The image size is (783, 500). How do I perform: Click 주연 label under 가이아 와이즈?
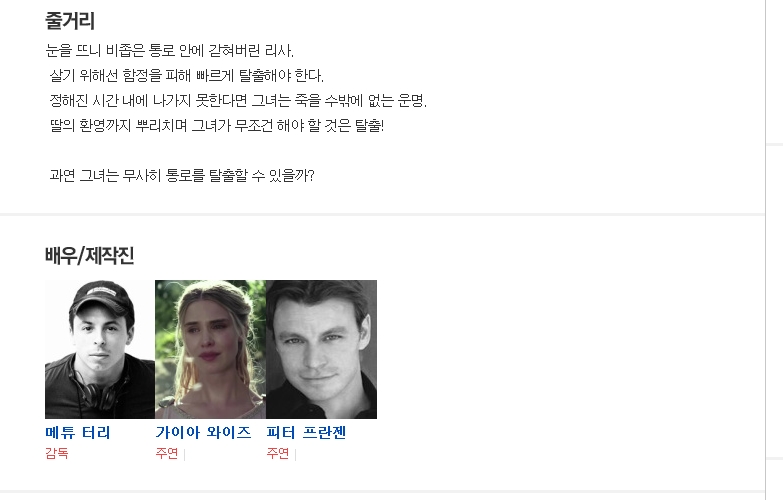click(167, 454)
